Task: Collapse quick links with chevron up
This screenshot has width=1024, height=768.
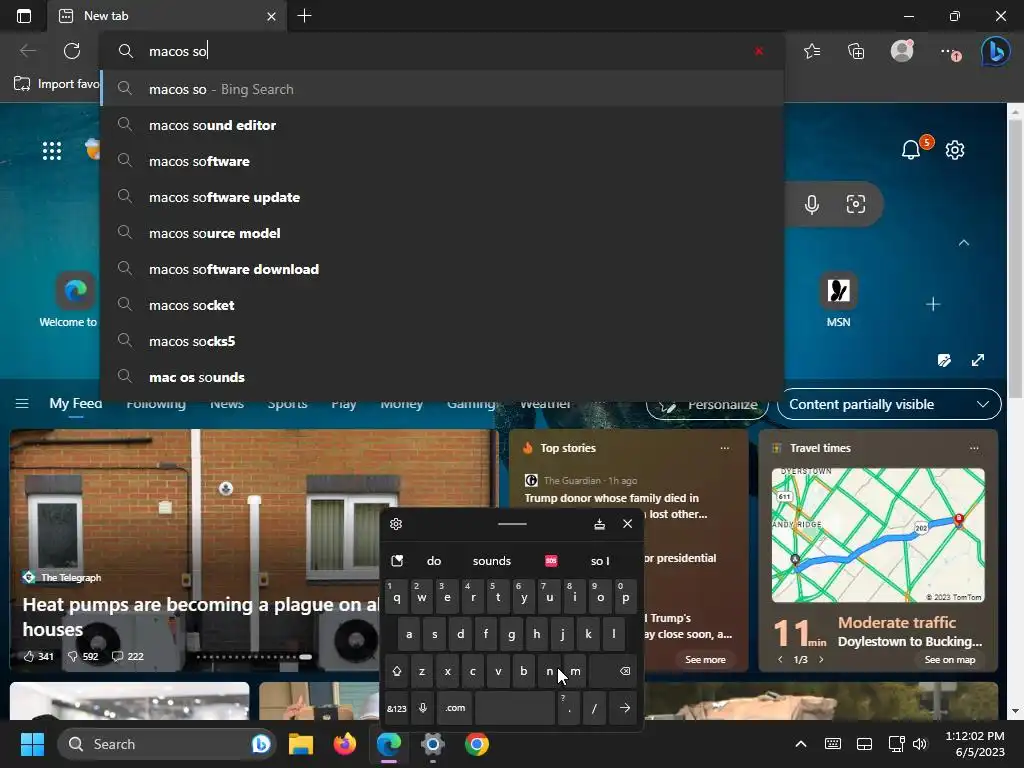Action: [x=964, y=243]
